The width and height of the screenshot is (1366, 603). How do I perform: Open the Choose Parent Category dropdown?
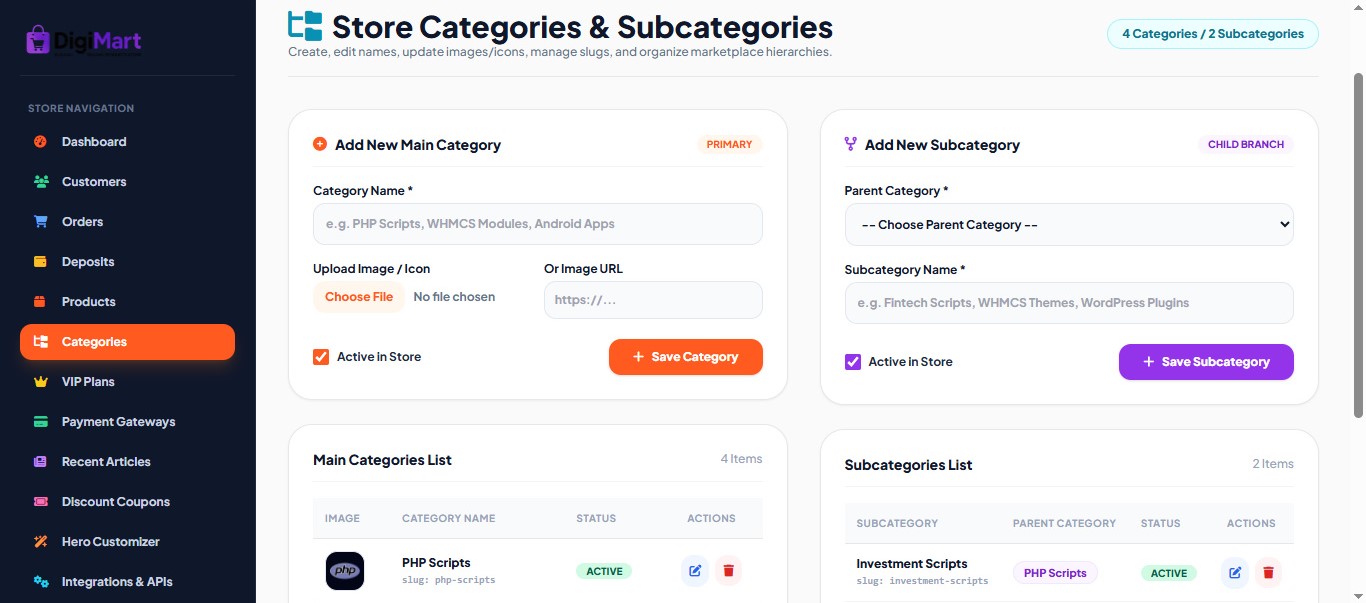pyautogui.click(x=1069, y=225)
